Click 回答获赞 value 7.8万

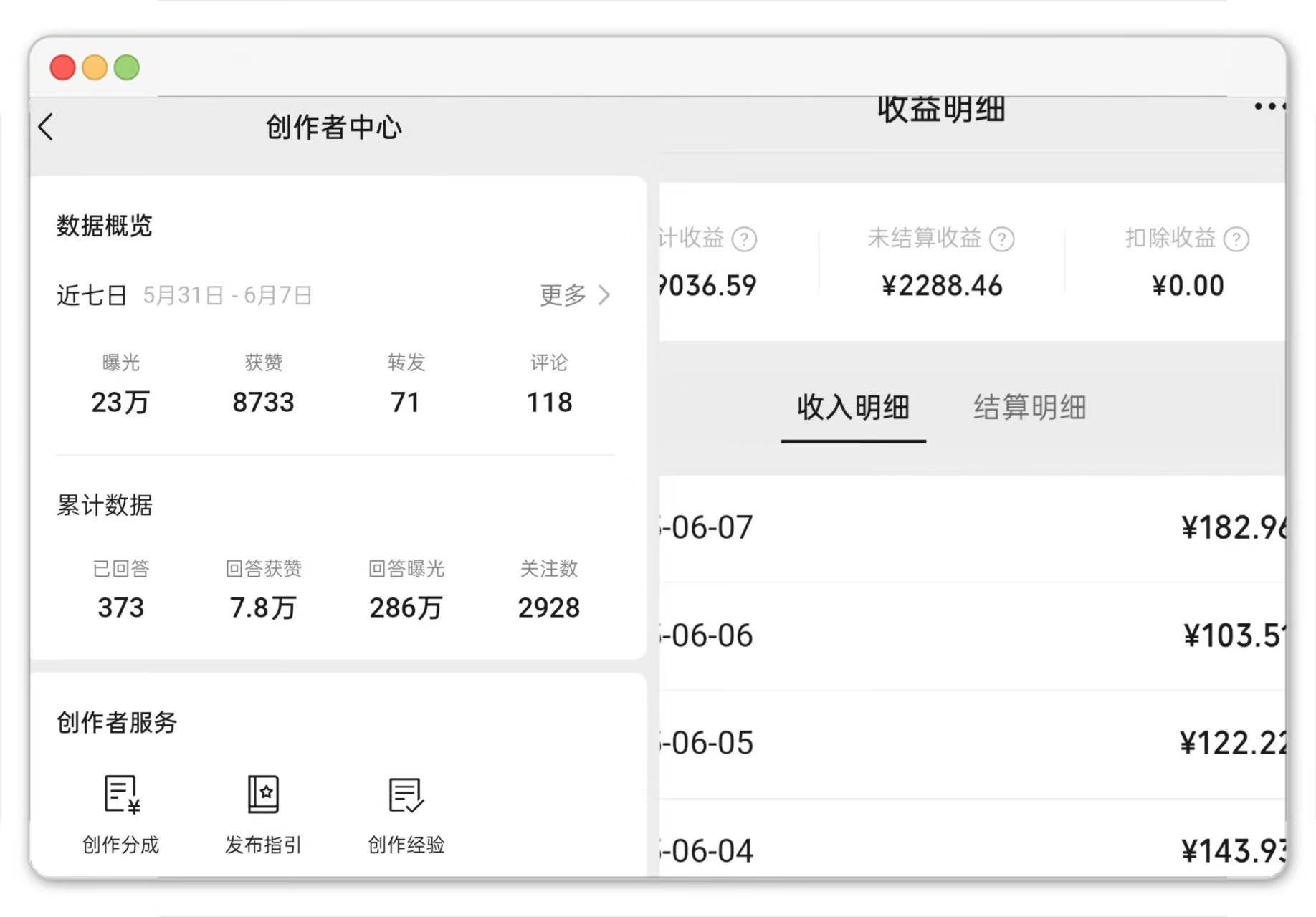263,608
